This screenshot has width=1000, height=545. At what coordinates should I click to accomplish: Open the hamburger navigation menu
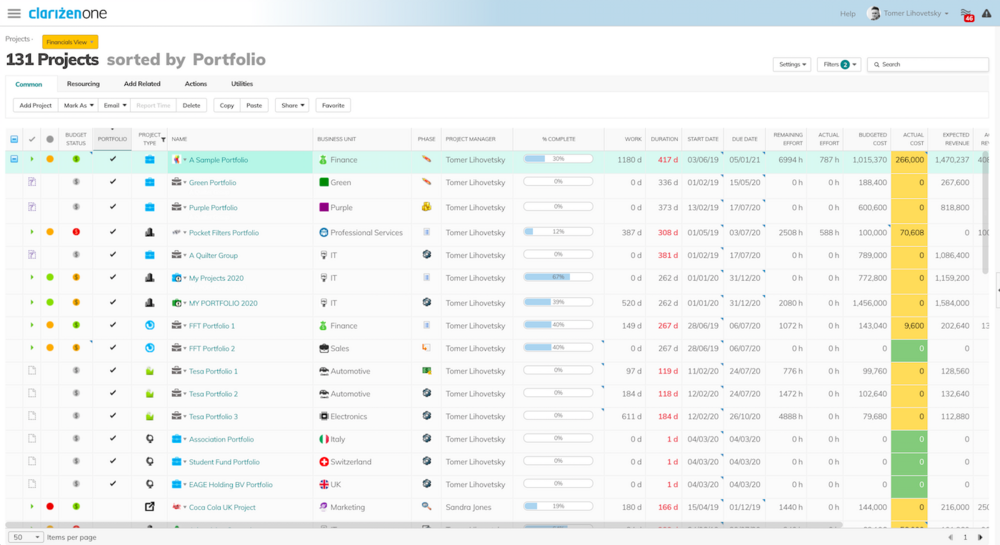click(x=13, y=13)
